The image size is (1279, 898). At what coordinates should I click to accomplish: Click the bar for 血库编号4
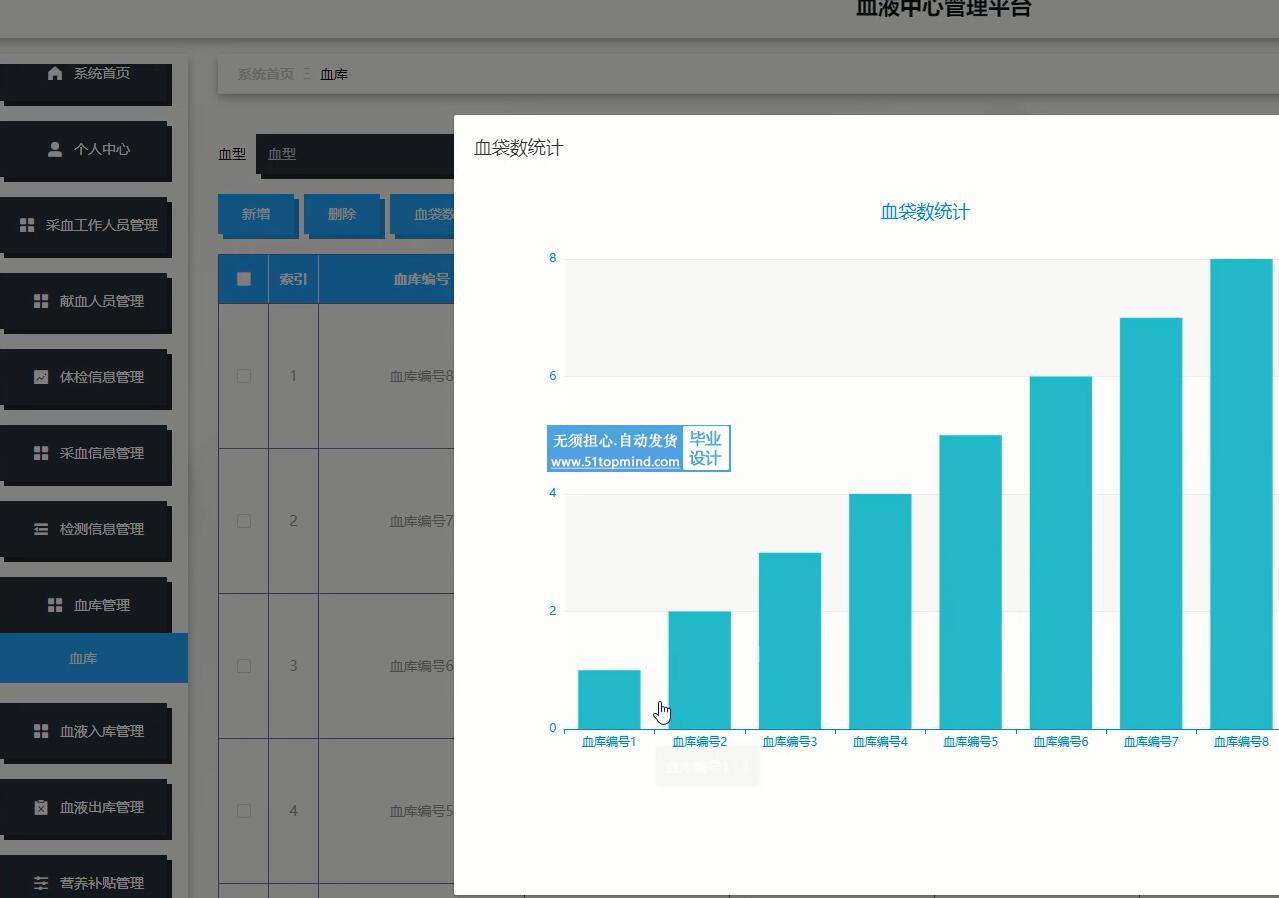[x=880, y=611]
